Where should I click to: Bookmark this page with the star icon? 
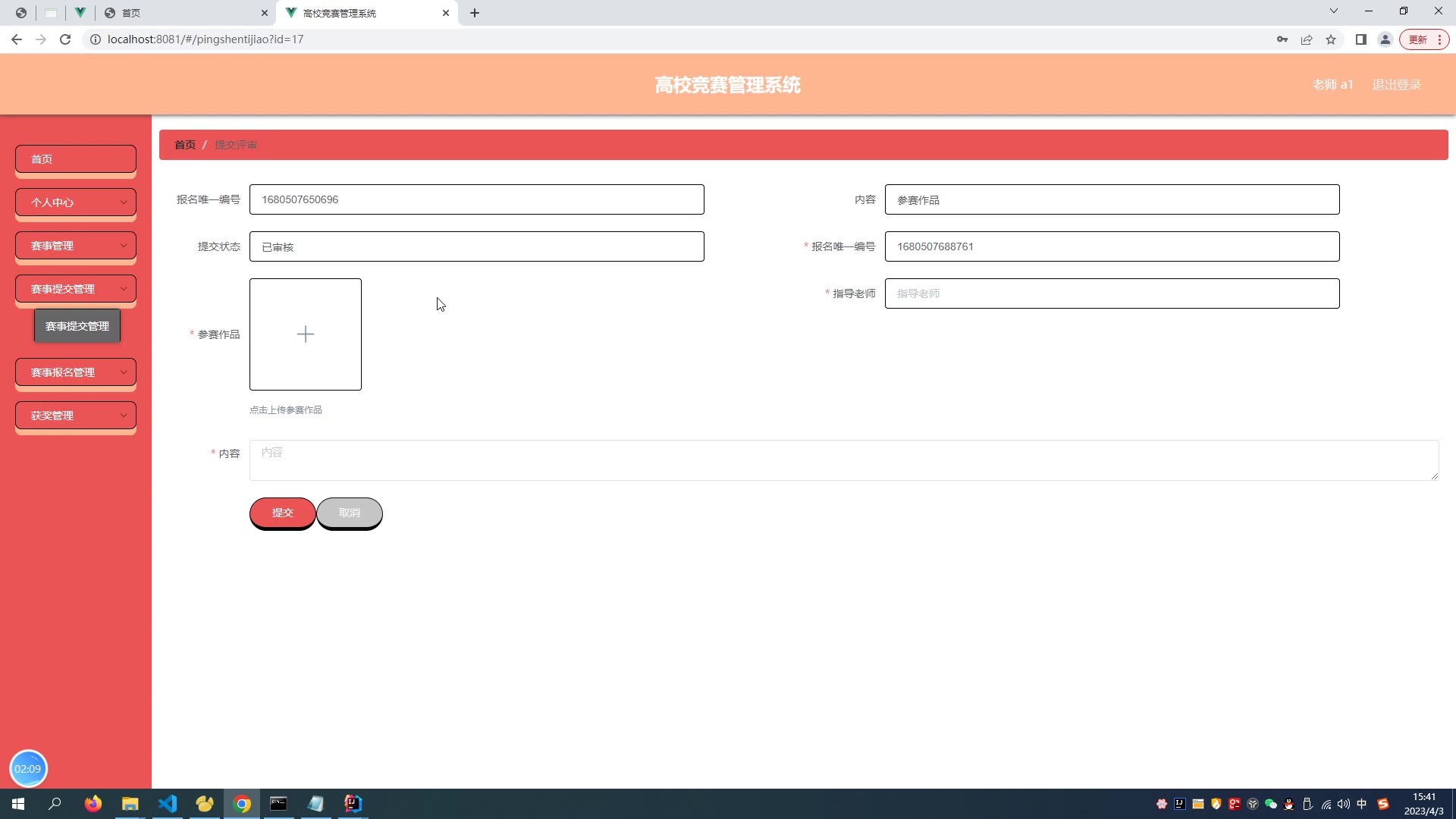[x=1331, y=39]
